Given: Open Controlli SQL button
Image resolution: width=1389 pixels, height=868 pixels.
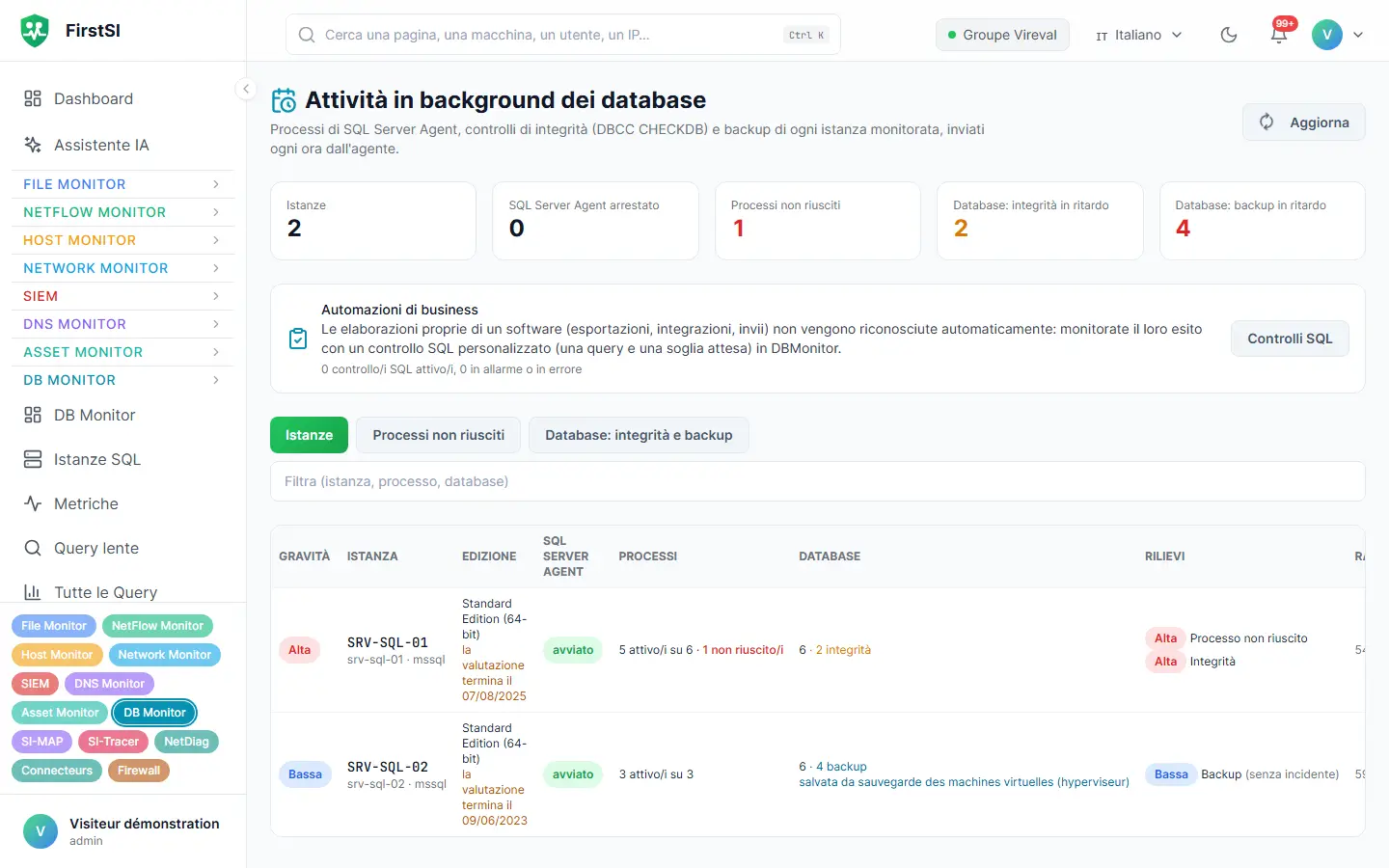Looking at the screenshot, I should 1290,339.
